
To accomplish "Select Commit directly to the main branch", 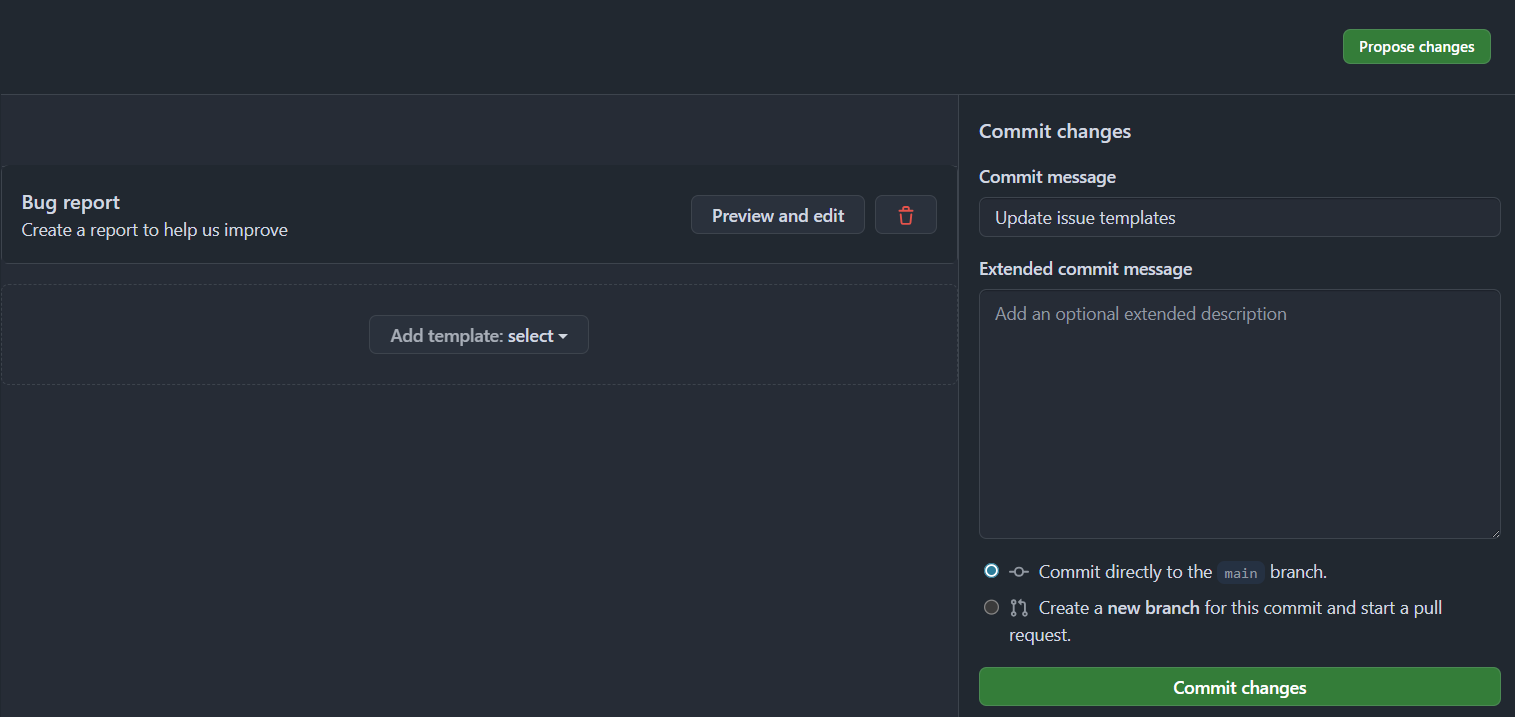I will pyautogui.click(x=991, y=571).
